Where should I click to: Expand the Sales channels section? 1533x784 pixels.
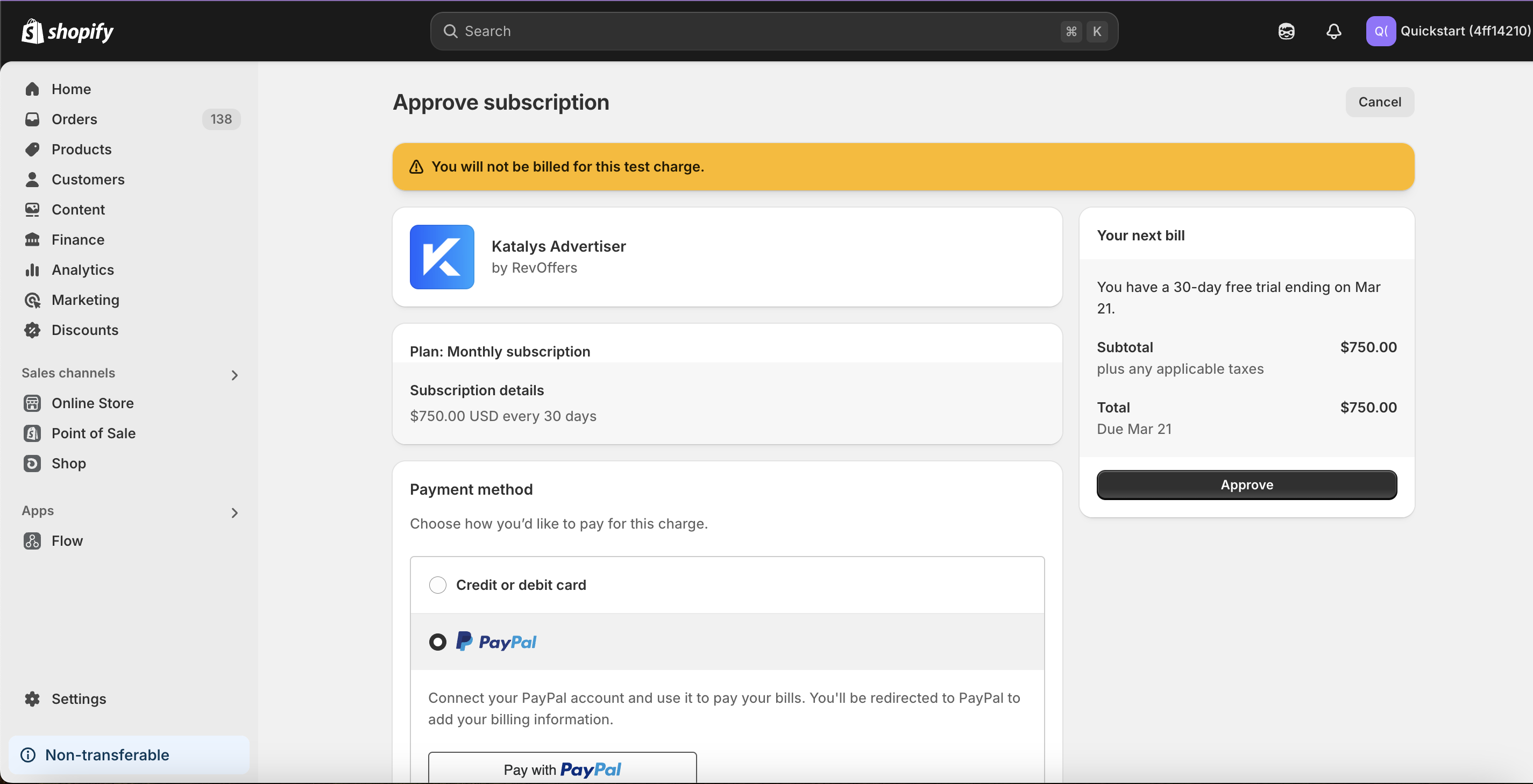(234, 375)
